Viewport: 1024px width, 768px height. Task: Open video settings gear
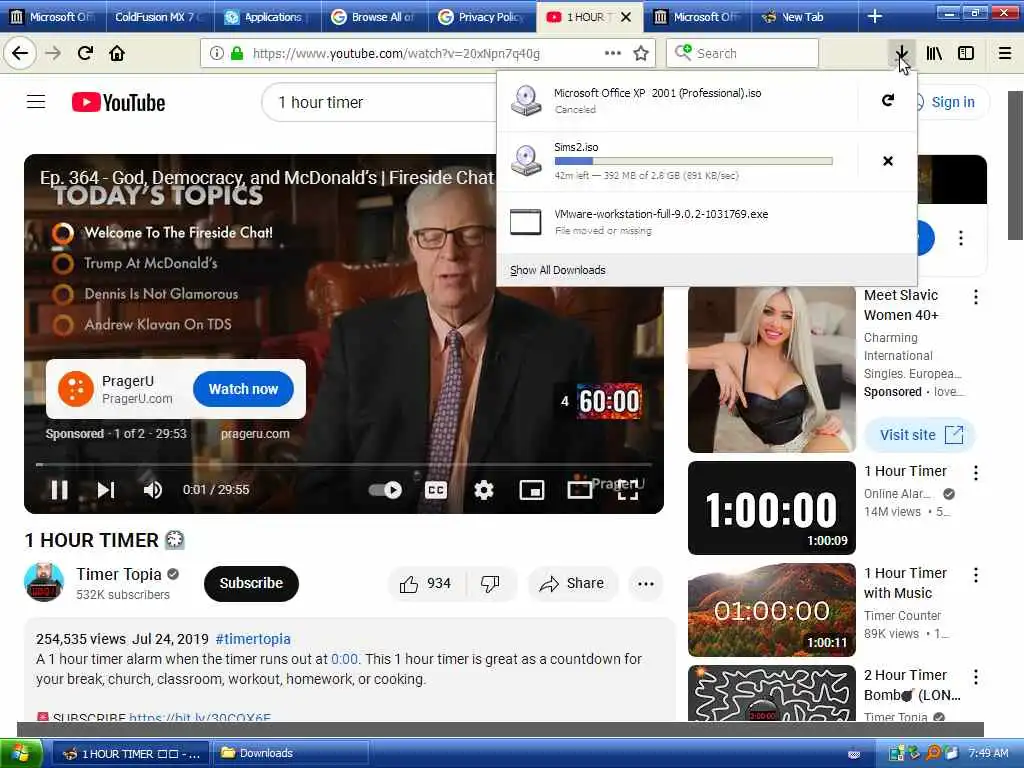483,490
